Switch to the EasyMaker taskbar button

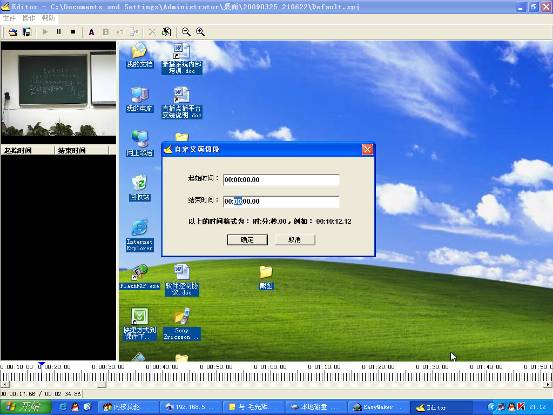point(378,407)
